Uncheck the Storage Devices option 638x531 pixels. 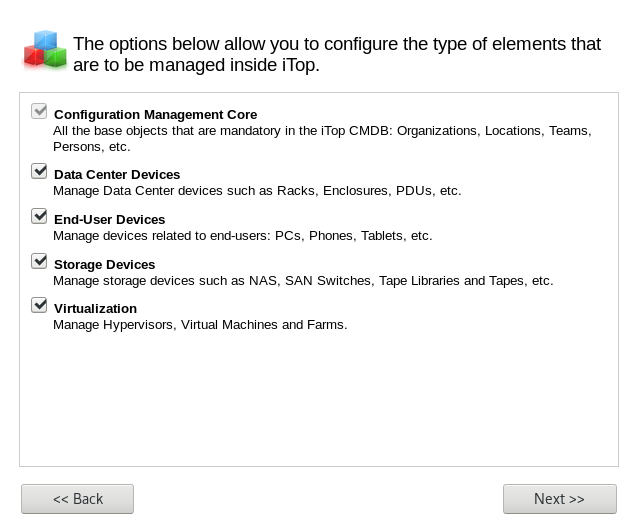(40, 261)
